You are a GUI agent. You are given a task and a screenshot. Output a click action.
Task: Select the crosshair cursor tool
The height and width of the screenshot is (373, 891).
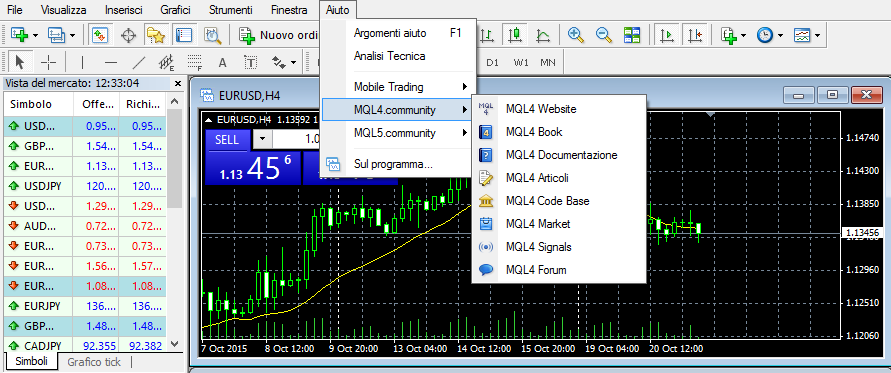tap(49, 62)
